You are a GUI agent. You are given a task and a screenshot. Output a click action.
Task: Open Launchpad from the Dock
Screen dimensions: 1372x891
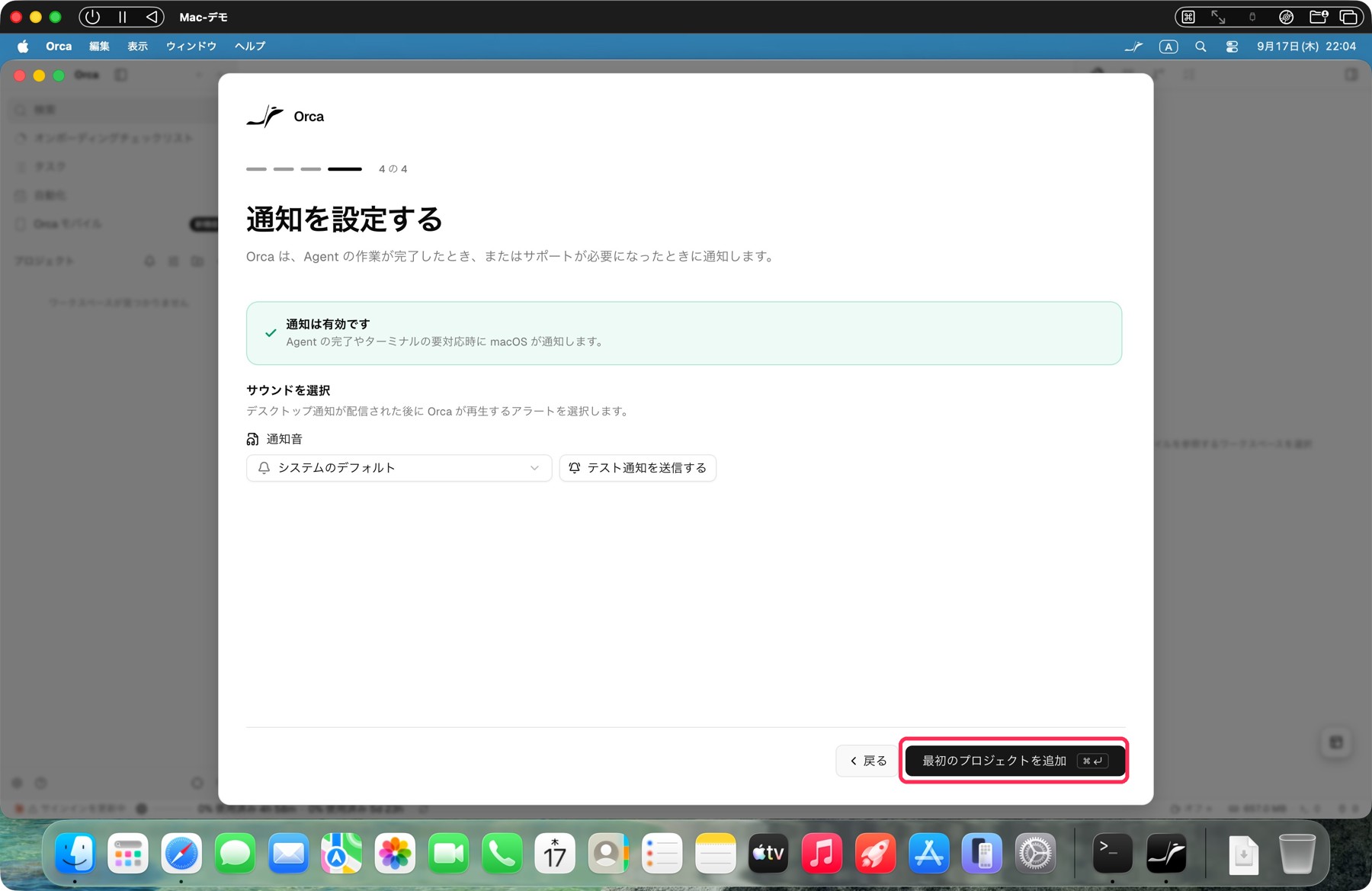[128, 854]
